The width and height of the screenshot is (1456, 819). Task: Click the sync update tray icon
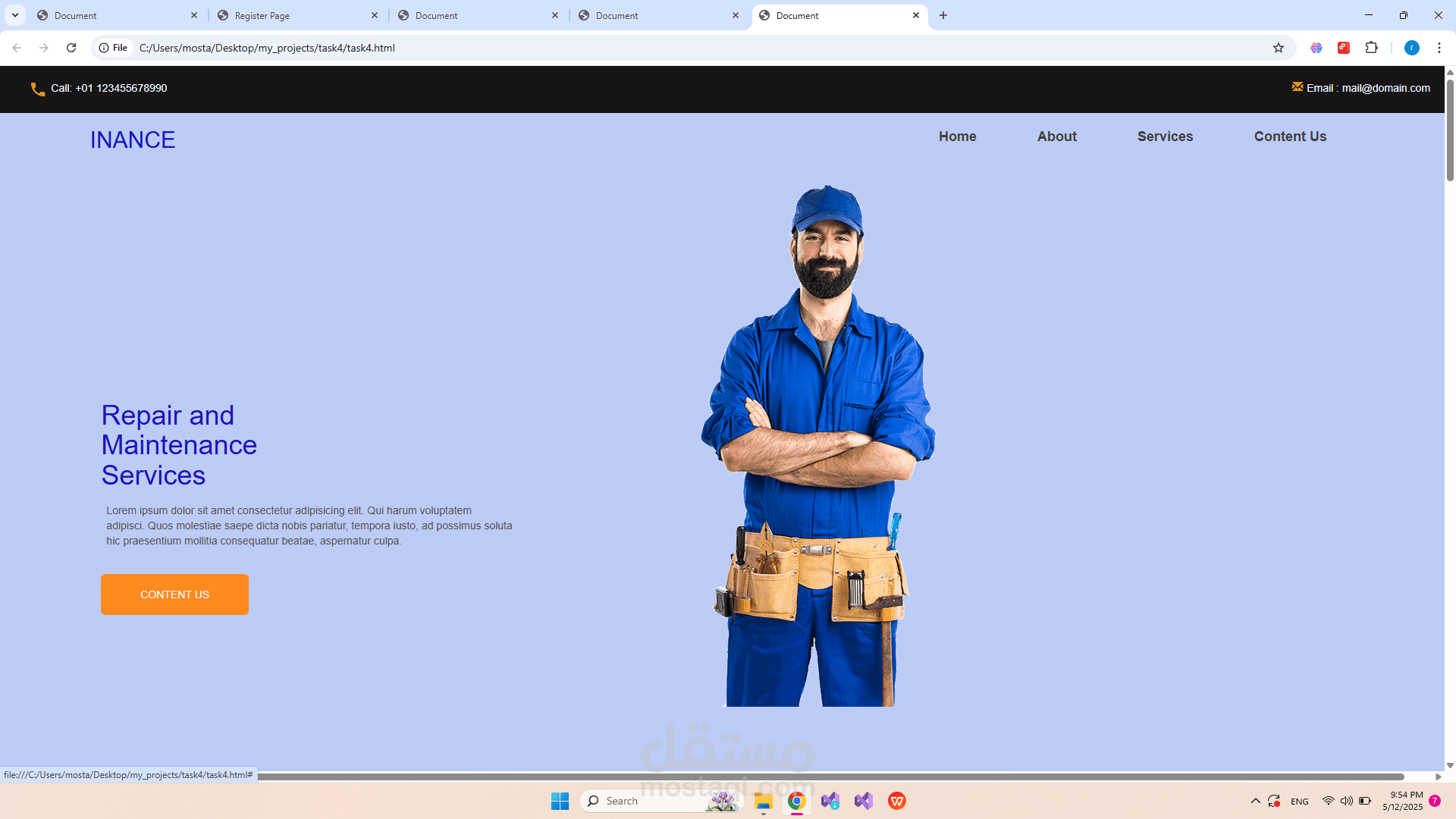(x=1274, y=801)
